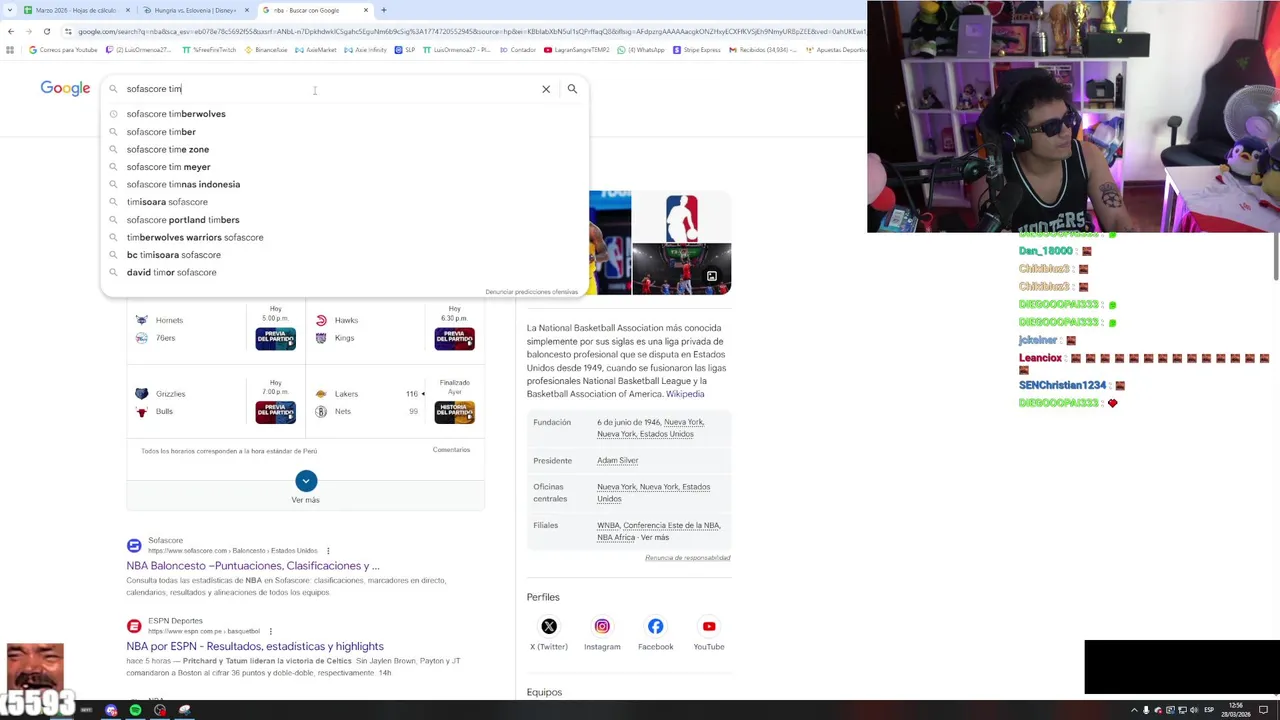Open Lakers vs Nets "Historia del partido"
This screenshot has width=1280, height=720.
pyautogui.click(x=455, y=412)
